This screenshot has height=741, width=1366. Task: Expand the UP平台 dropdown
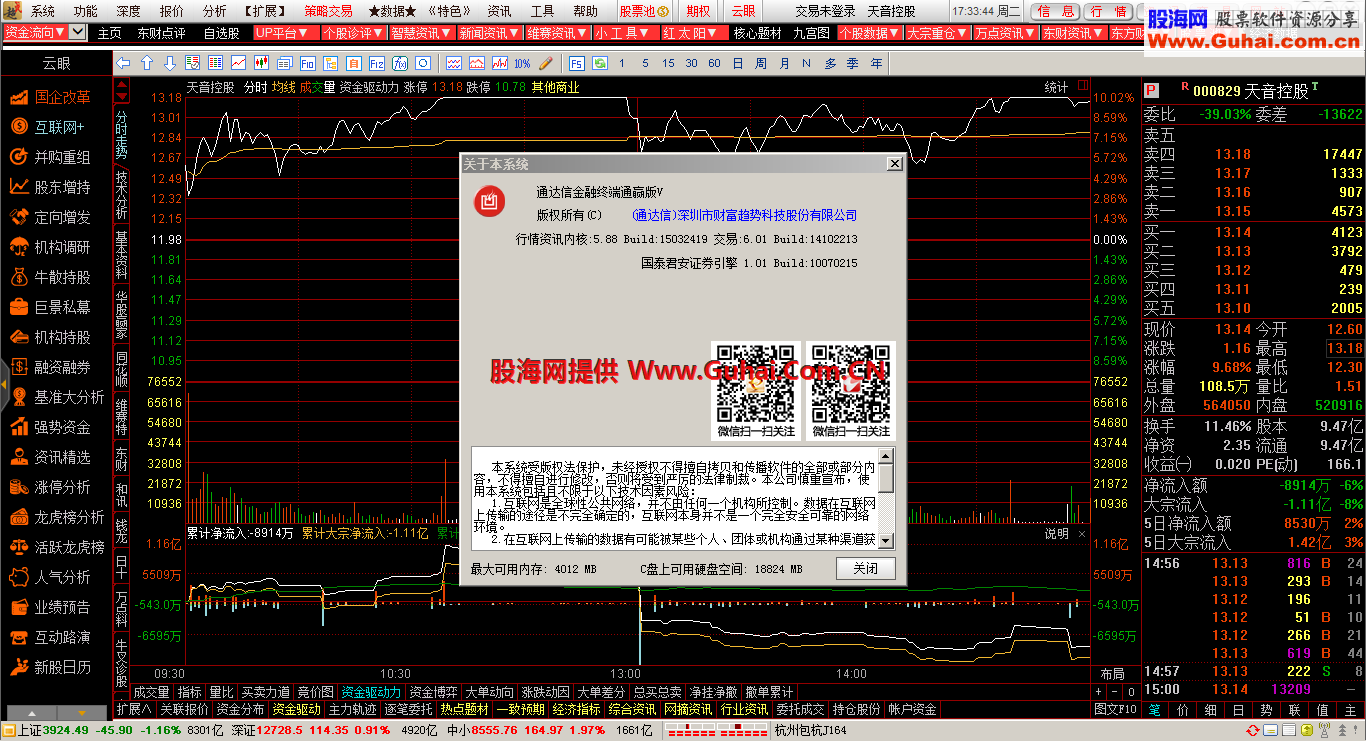click(286, 32)
